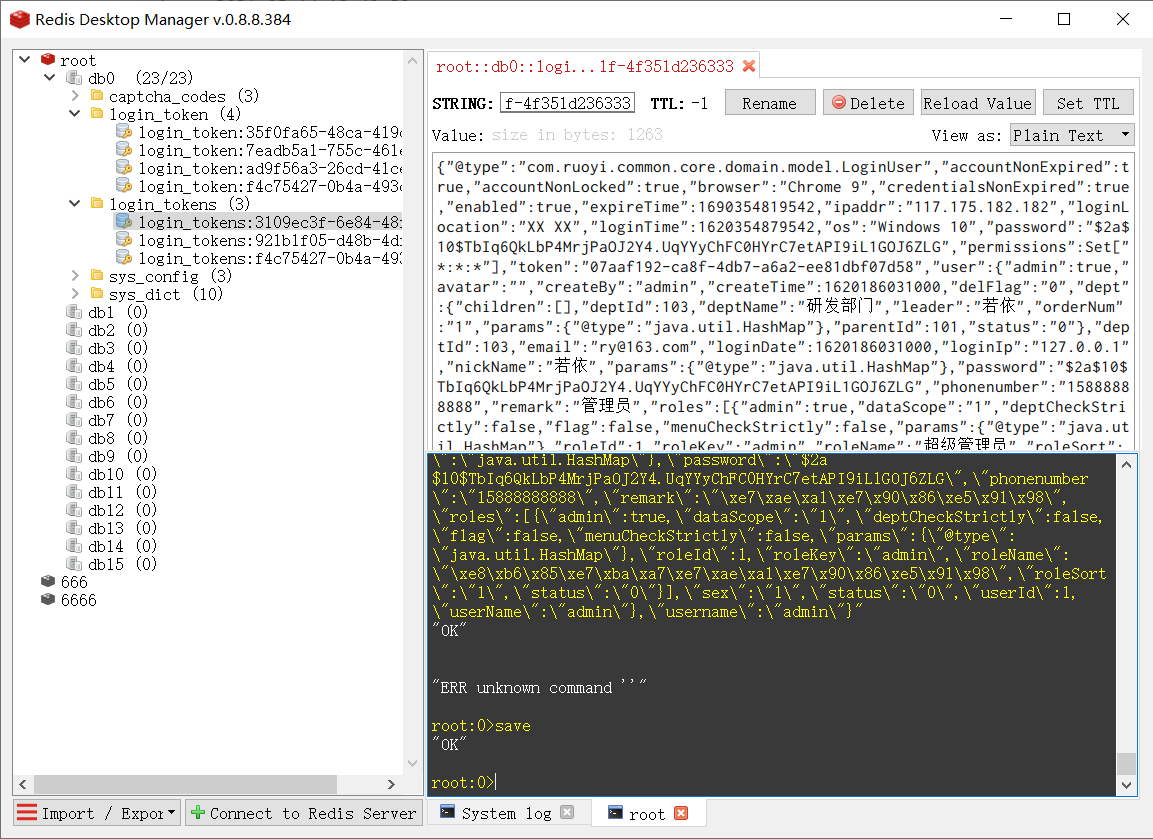Image resolution: width=1153 pixels, height=839 pixels.
Task: Click key icon of login_tokens:921b1f05
Action: click(124, 240)
